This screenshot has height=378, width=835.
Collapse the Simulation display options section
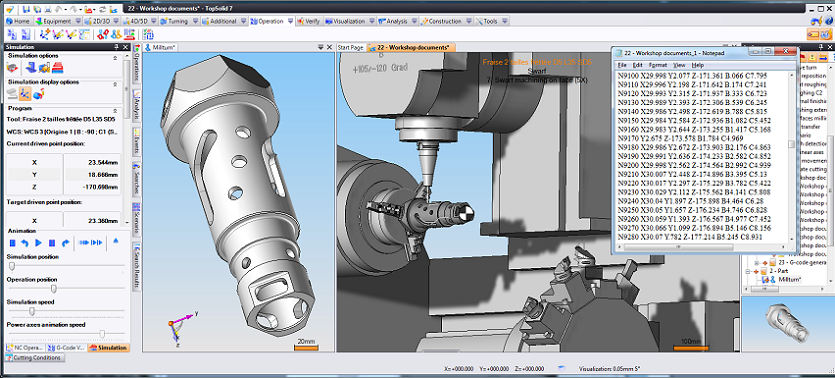point(116,83)
